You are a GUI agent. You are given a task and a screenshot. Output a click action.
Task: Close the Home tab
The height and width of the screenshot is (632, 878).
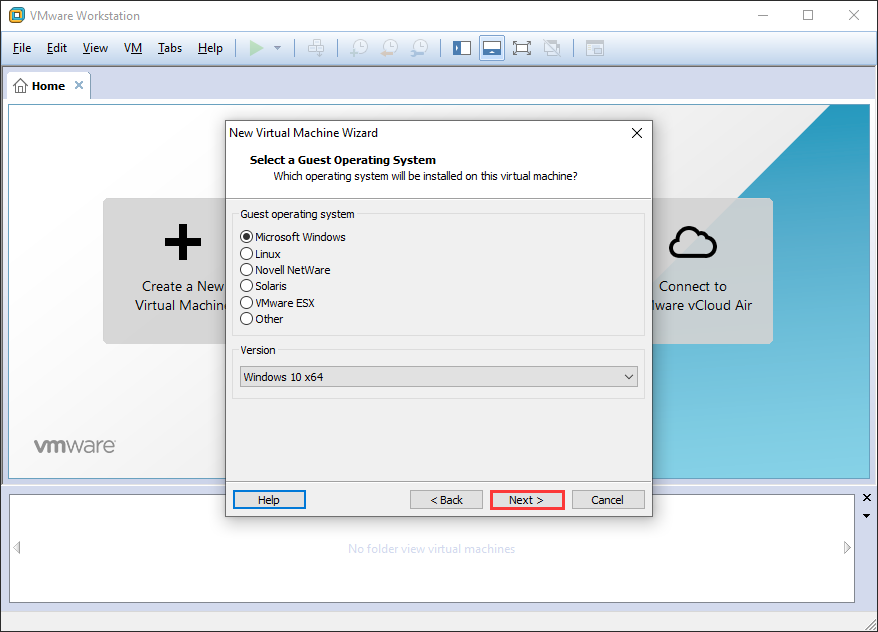[79, 85]
